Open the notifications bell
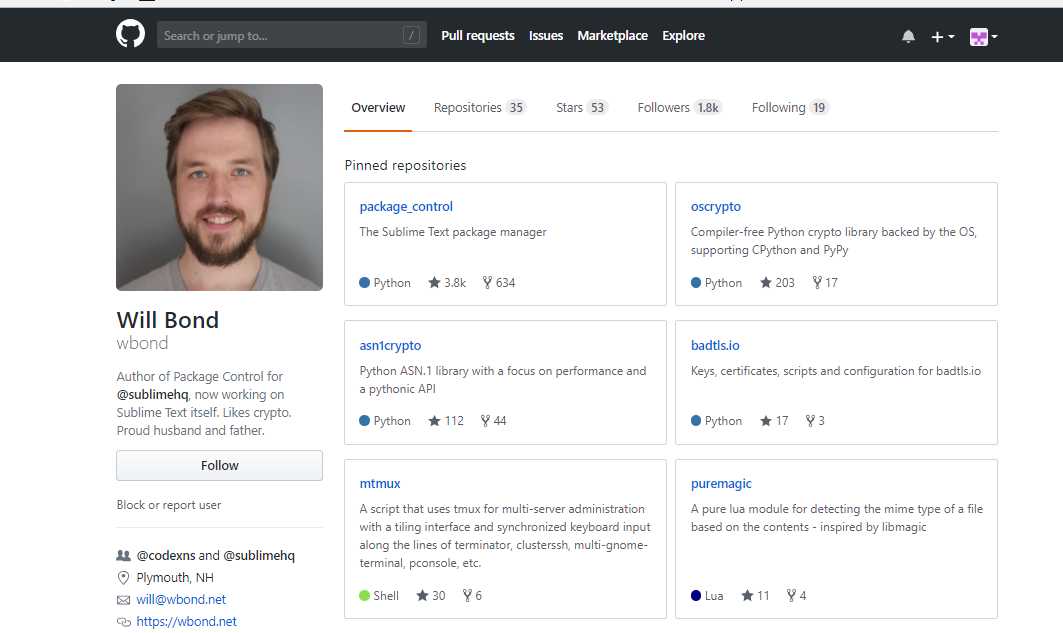This screenshot has width=1063, height=633. [x=908, y=37]
